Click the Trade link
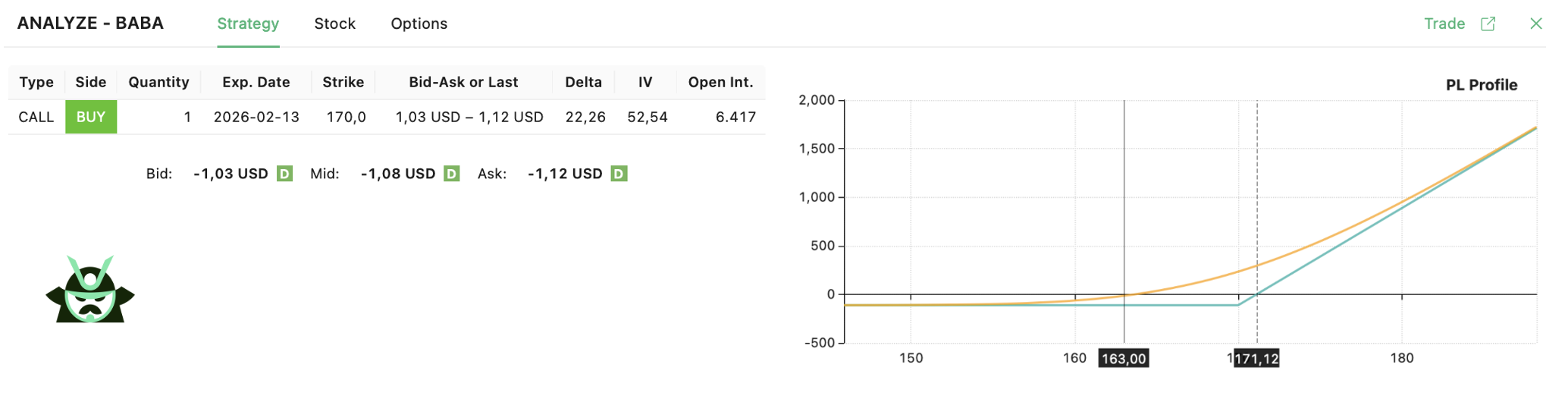 click(1444, 24)
